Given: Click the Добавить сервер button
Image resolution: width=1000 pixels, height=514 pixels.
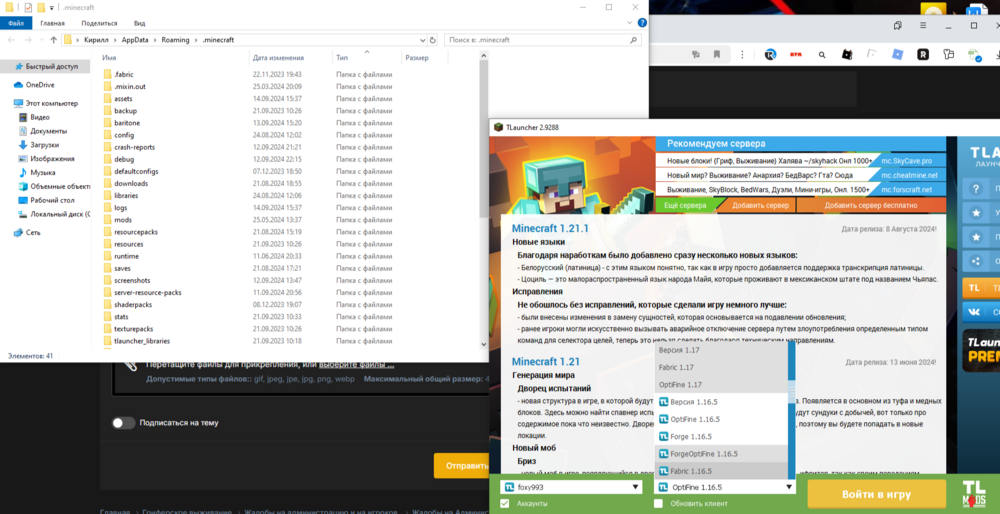Looking at the screenshot, I should tap(760, 205).
